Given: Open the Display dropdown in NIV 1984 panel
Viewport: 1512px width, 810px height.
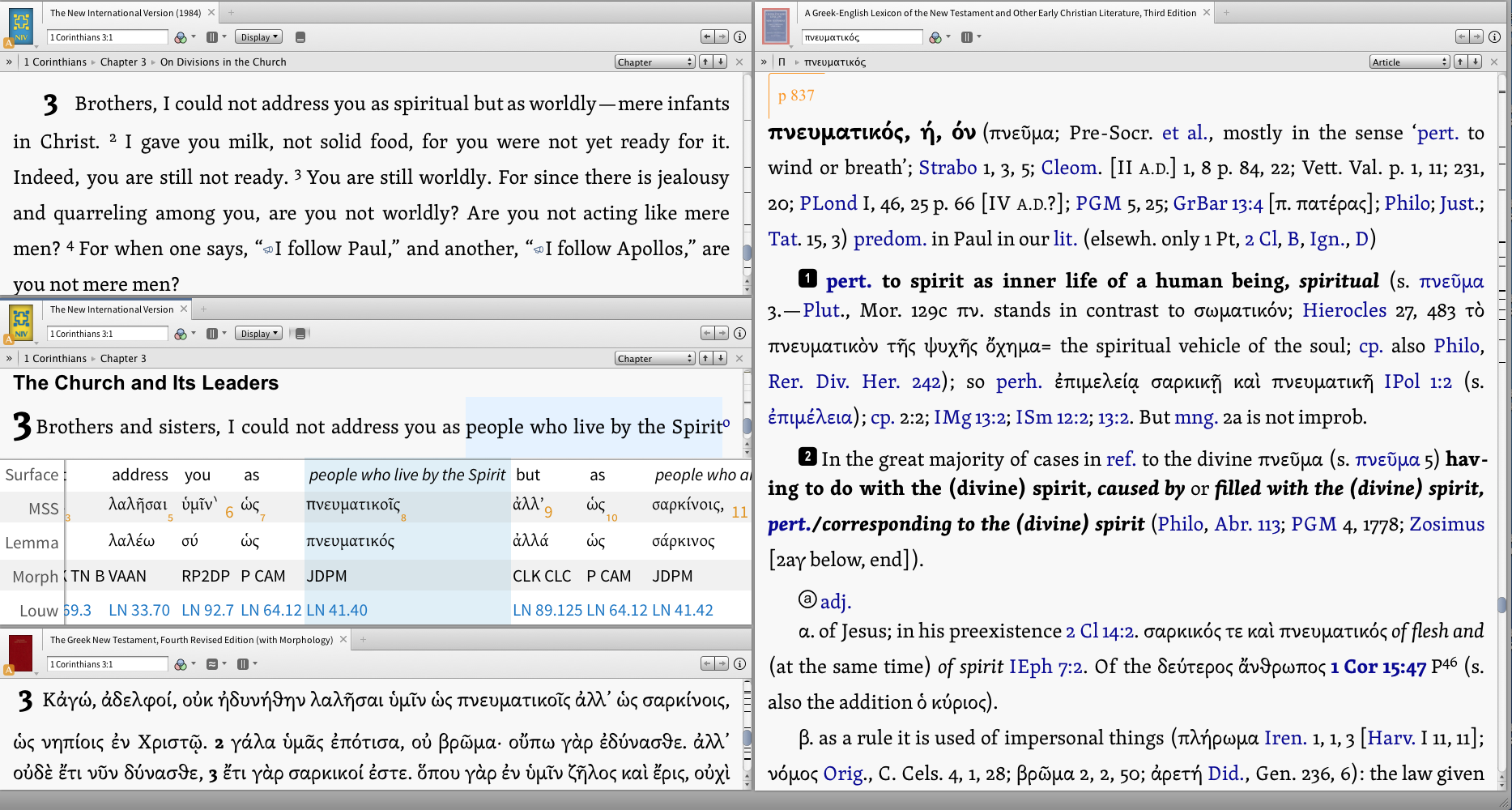Looking at the screenshot, I should [258, 37].
